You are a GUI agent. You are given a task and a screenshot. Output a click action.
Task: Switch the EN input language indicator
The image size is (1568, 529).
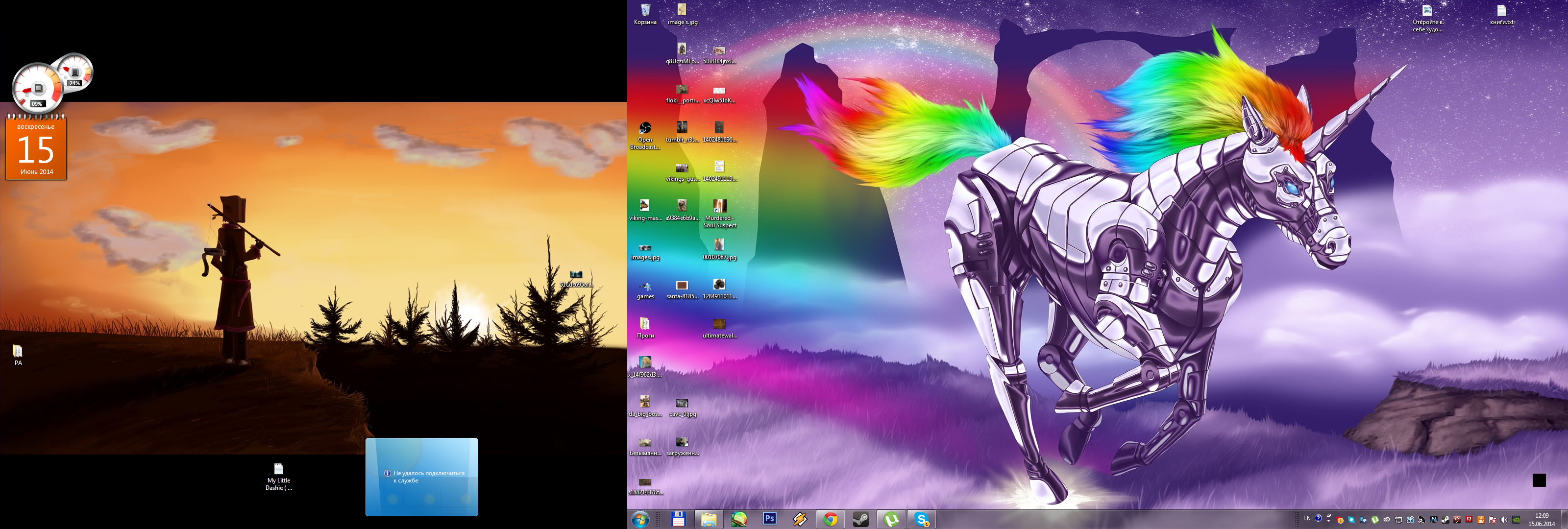1307,518
